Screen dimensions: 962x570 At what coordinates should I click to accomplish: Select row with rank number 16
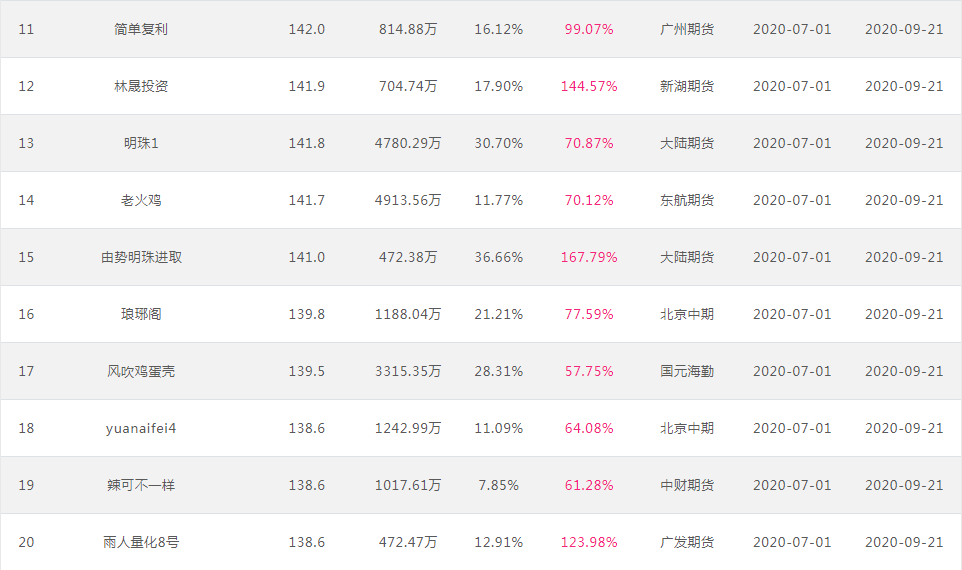pyautogui.click(x=481, y=314)
